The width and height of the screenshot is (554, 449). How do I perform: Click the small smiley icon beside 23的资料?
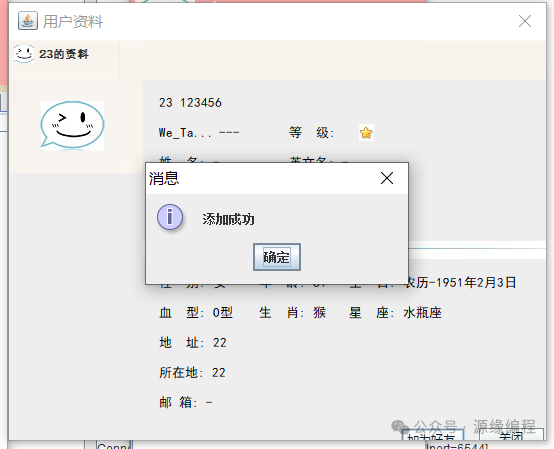click(24, 54)
